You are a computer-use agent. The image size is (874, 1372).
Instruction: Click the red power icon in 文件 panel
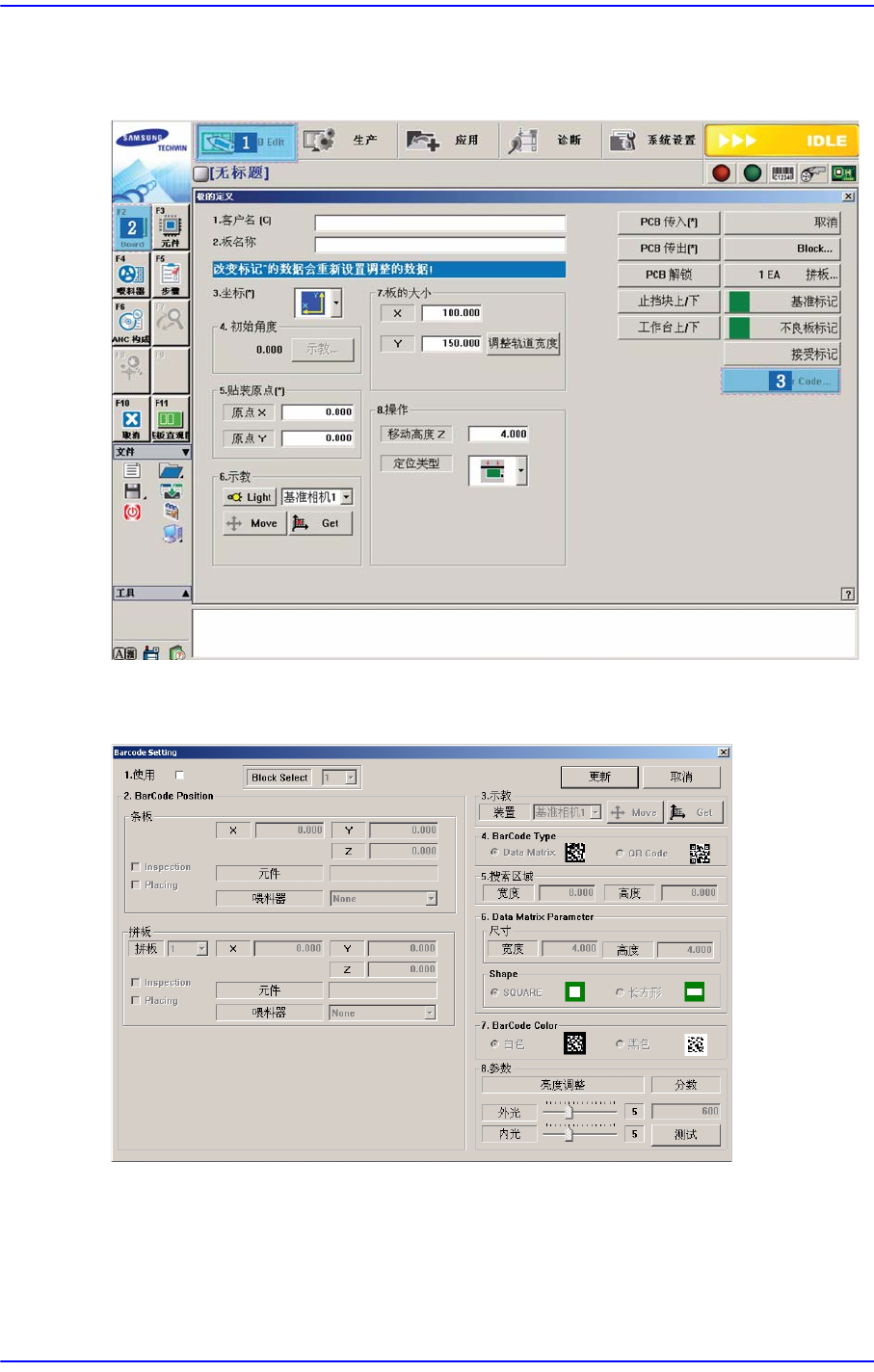pyautogui.click(x=132, y=512)
